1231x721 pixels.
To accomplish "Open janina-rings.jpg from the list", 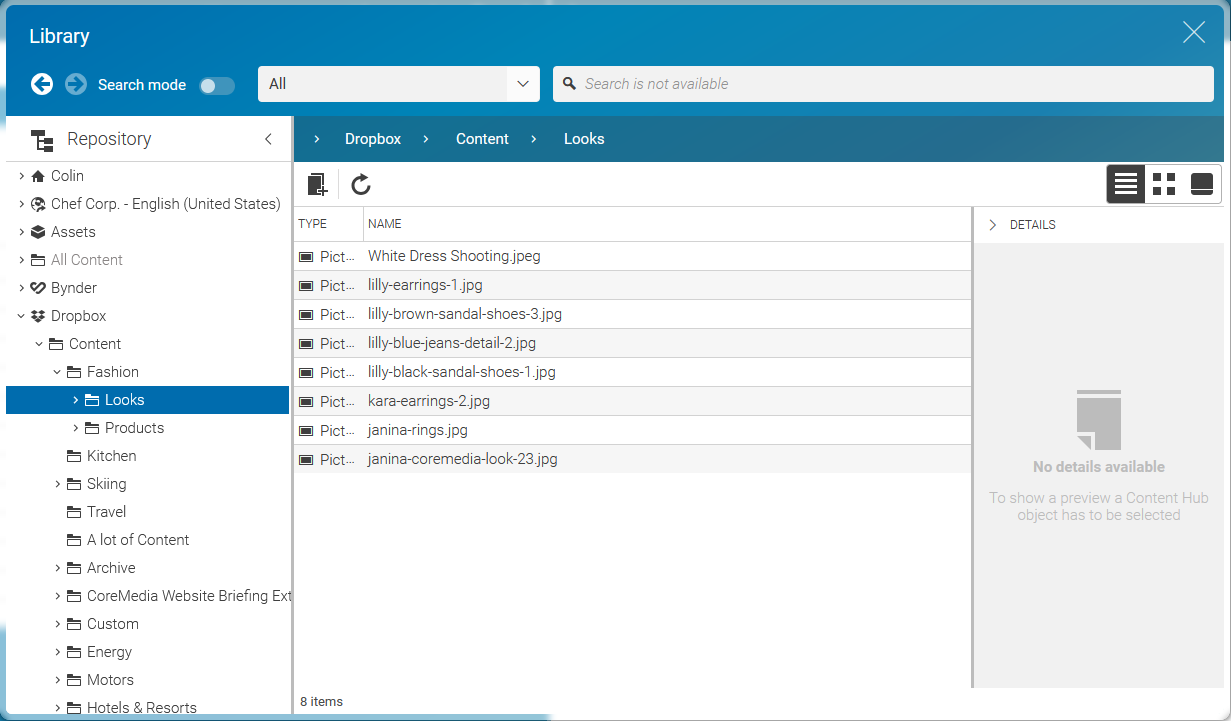I will pos(416,430).
